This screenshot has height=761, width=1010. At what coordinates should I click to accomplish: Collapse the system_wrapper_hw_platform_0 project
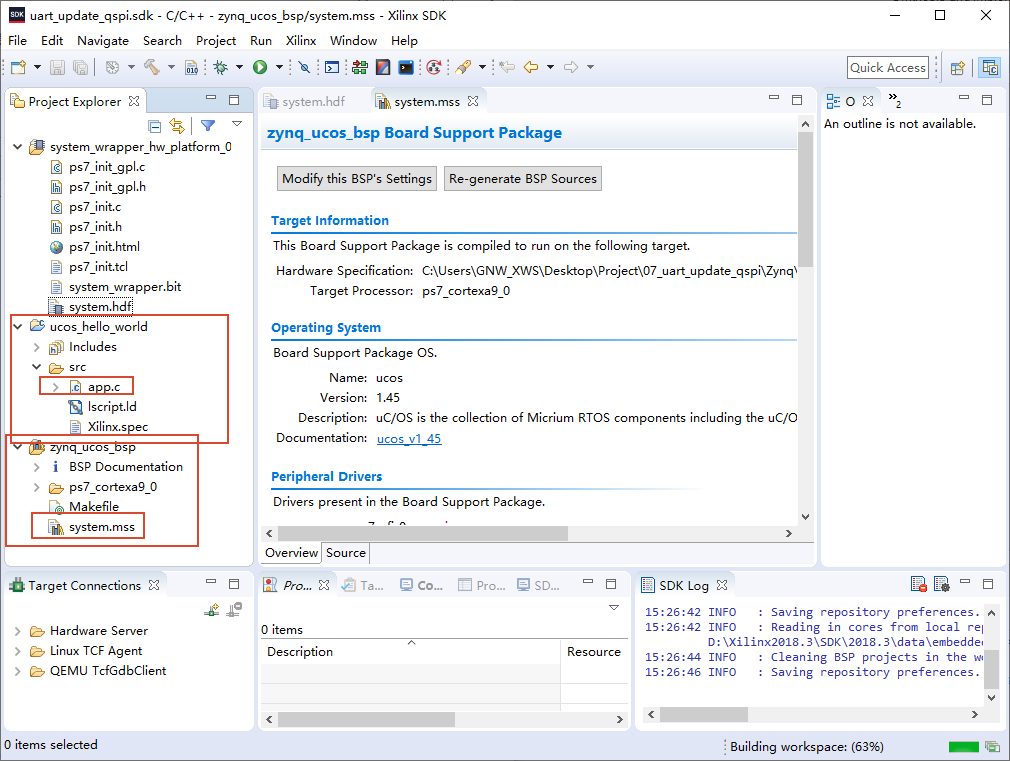[x=17, y=147]
